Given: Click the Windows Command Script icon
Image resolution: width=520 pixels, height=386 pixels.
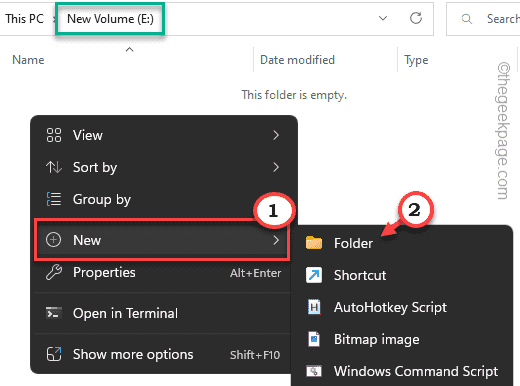Looking at the screenshot, I should click(x=314, y=371).
